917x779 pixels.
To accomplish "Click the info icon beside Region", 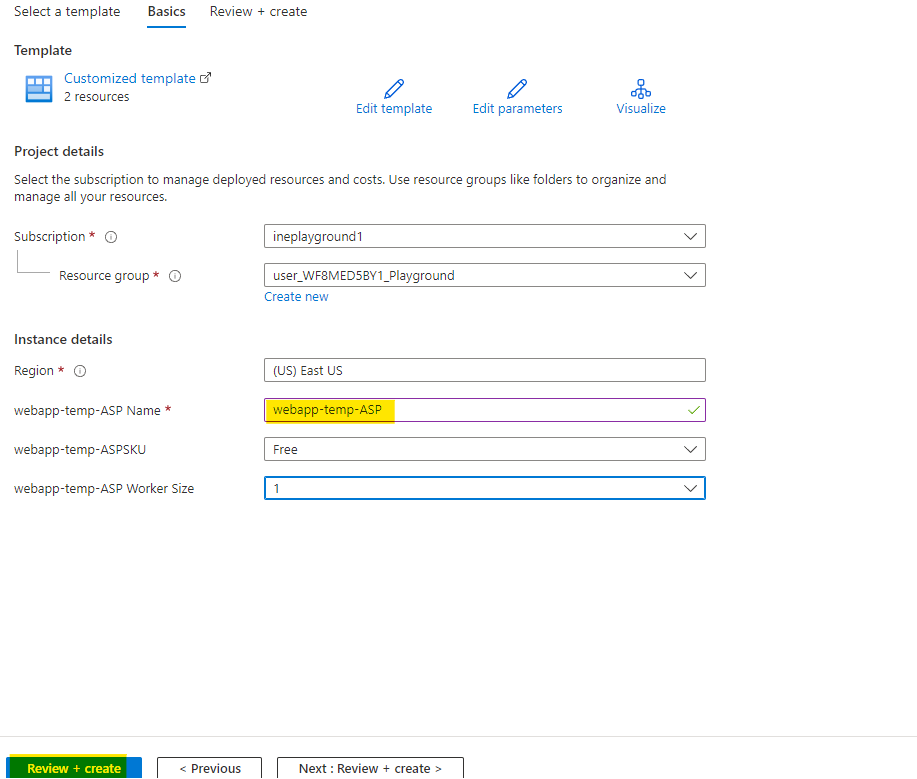I will click(80, 371).
